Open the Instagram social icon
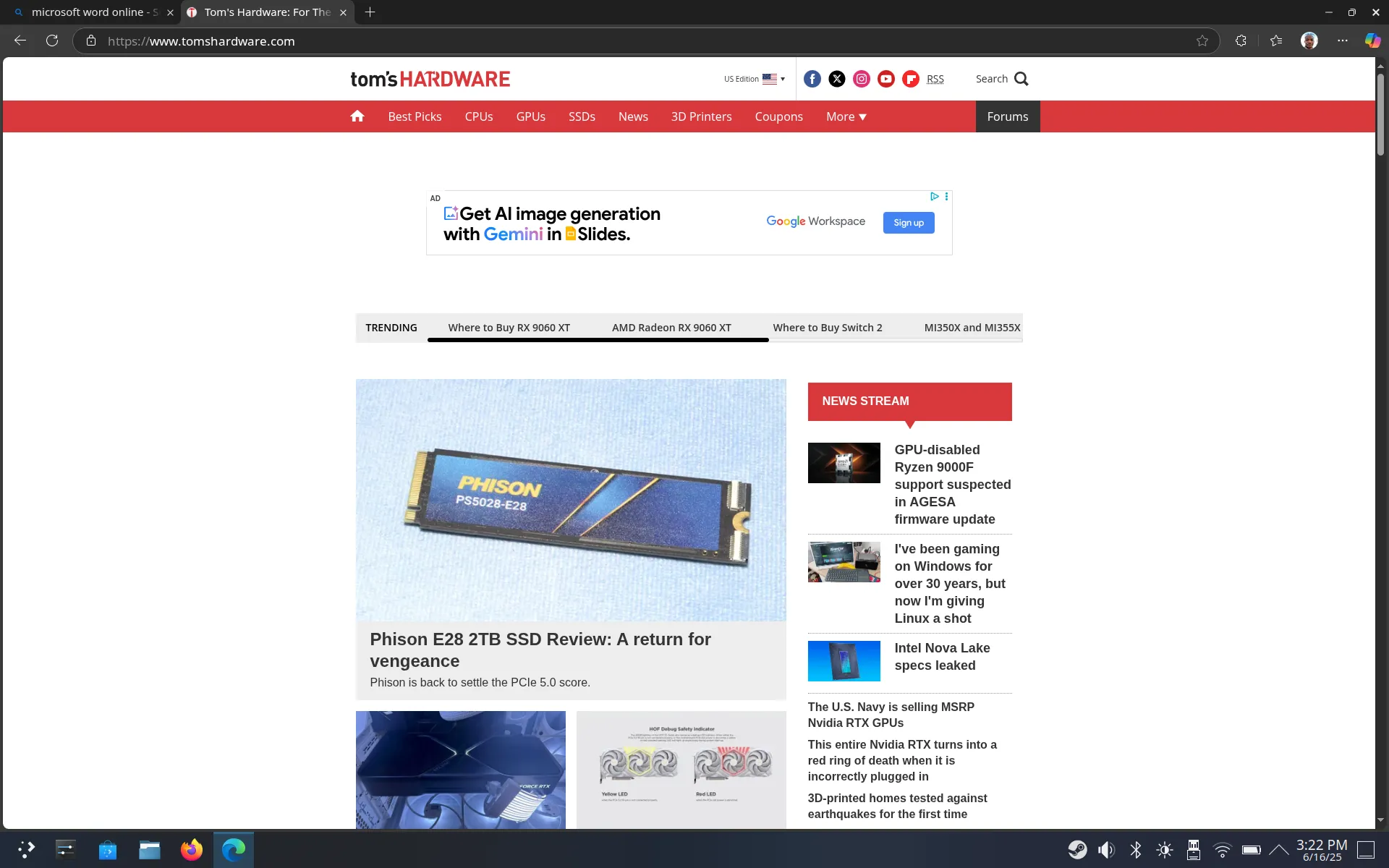 click(862, 79)
